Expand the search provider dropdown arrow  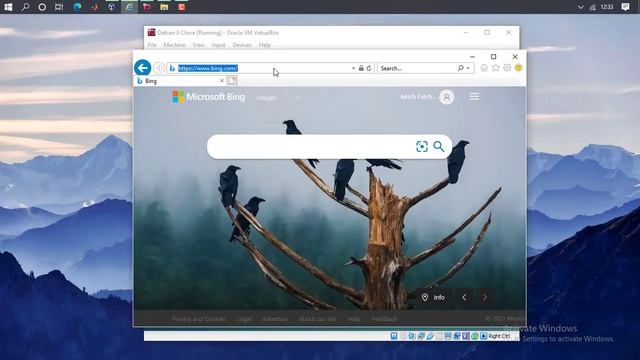point(468,68)
